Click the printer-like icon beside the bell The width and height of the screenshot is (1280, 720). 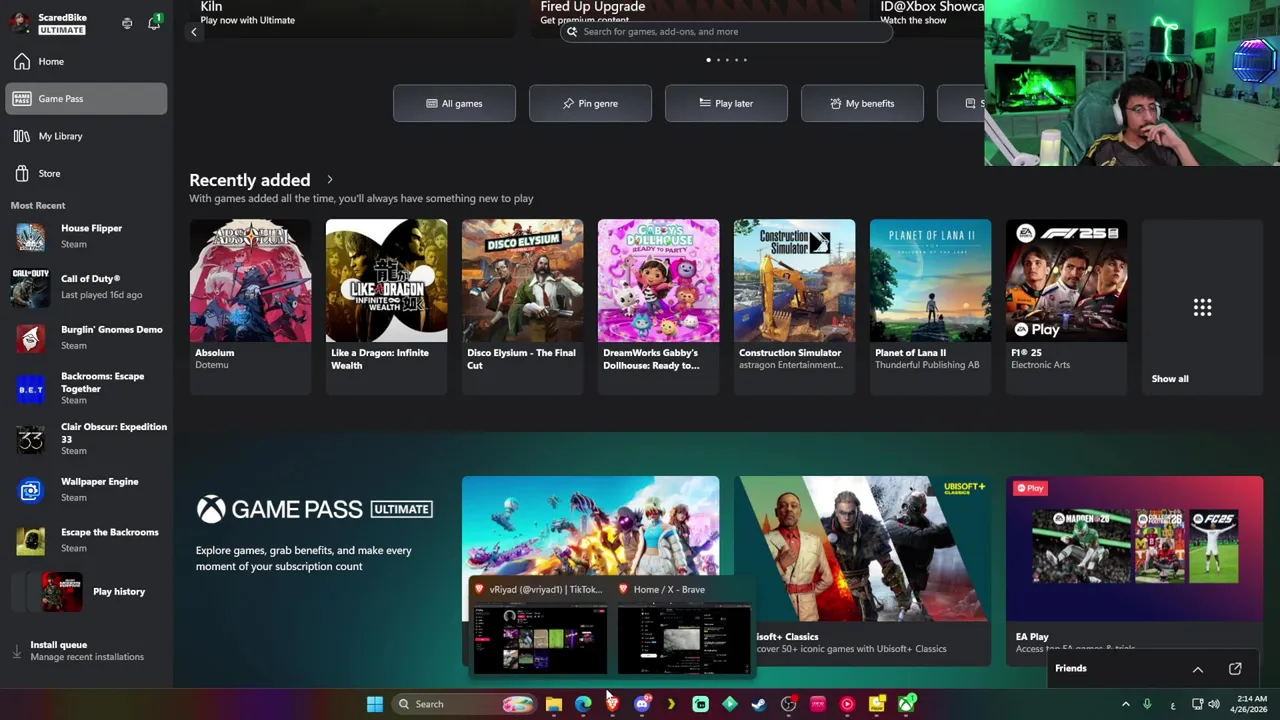coord(127,23)
